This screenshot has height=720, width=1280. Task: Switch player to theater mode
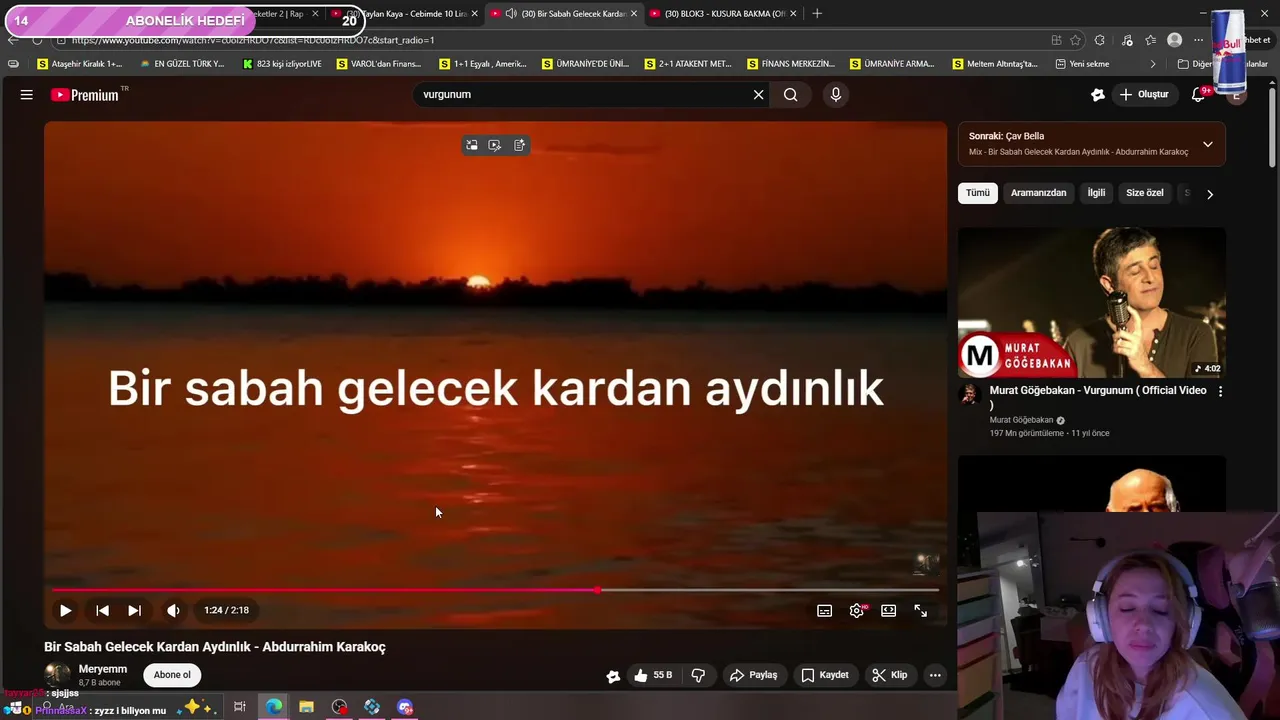click(888, 610)
